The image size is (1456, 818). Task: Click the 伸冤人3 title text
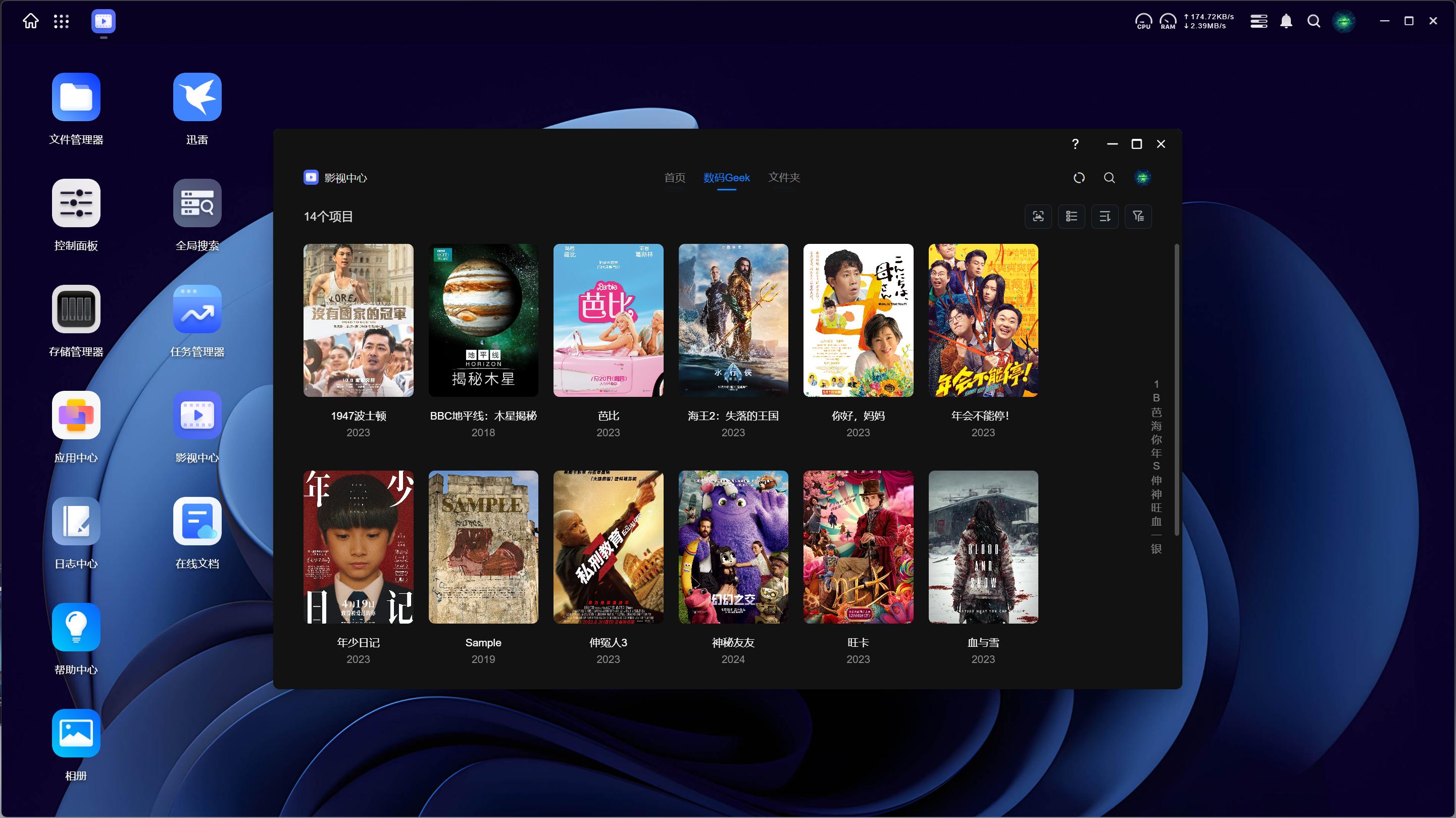coord(608,642)
